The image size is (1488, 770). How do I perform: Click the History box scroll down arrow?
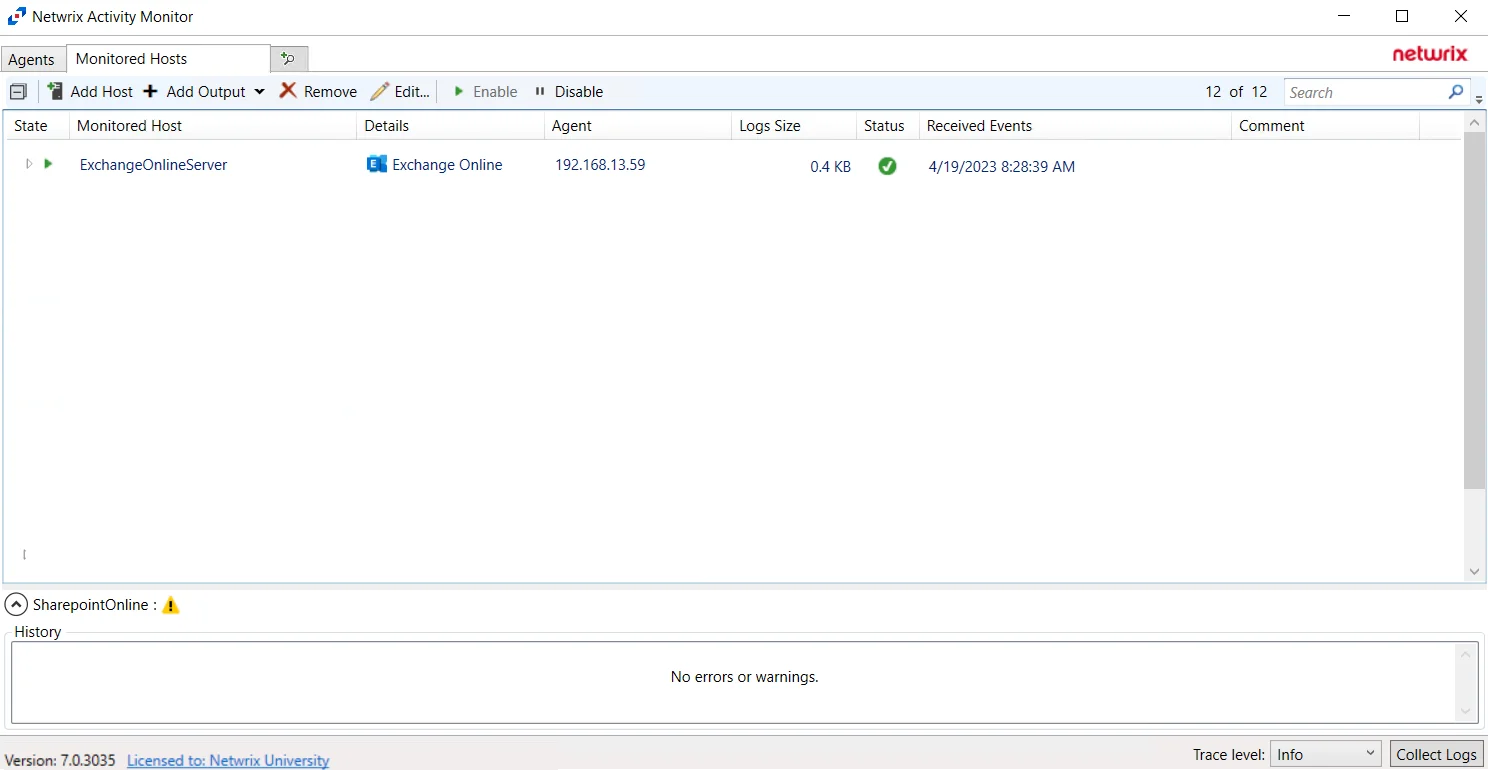click(x=1467, y=711)
